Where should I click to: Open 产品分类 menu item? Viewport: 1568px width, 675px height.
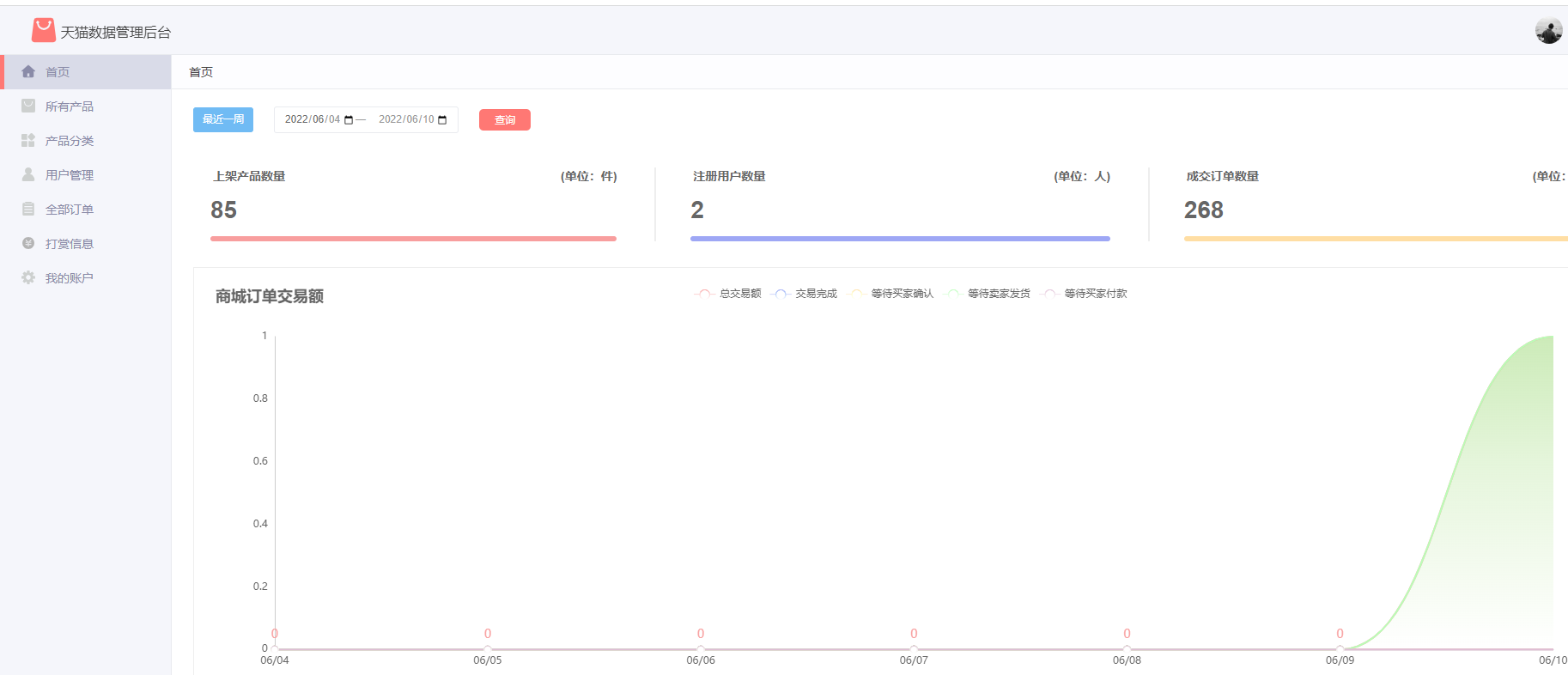pyautogui.click(x=86, y=141)
